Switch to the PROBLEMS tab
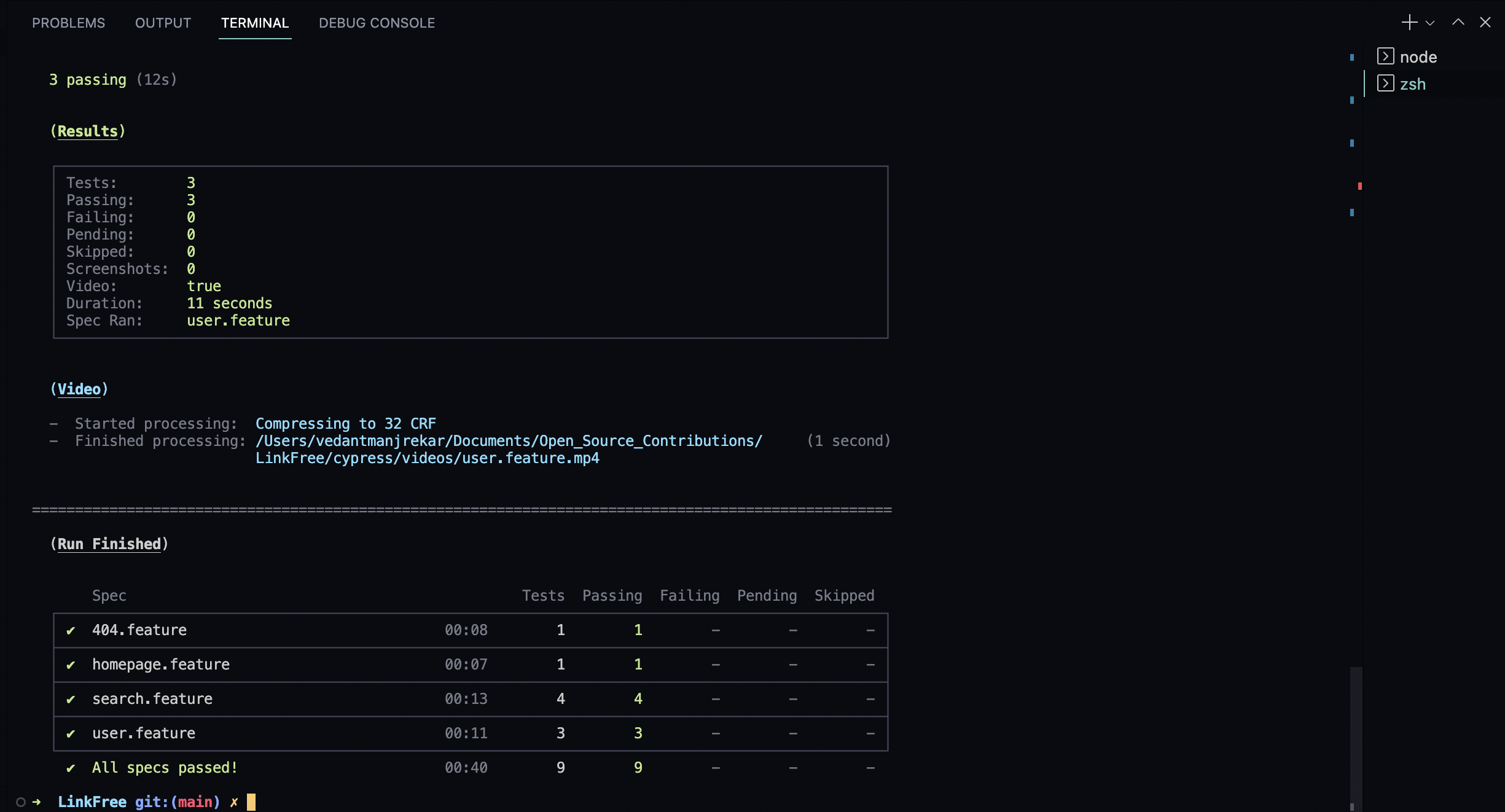Image resolution: width=1505 pixels, height=812 pixels. [68, 23]
